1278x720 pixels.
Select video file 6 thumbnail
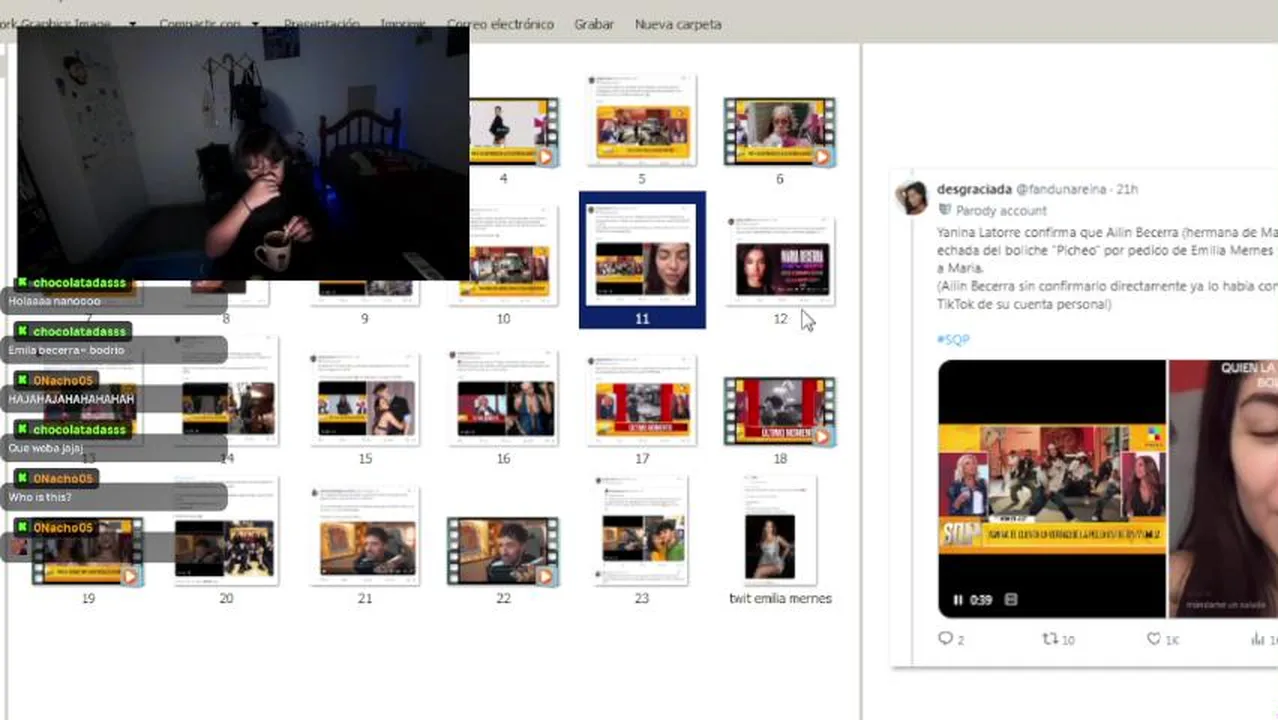(x=780, y=131)
